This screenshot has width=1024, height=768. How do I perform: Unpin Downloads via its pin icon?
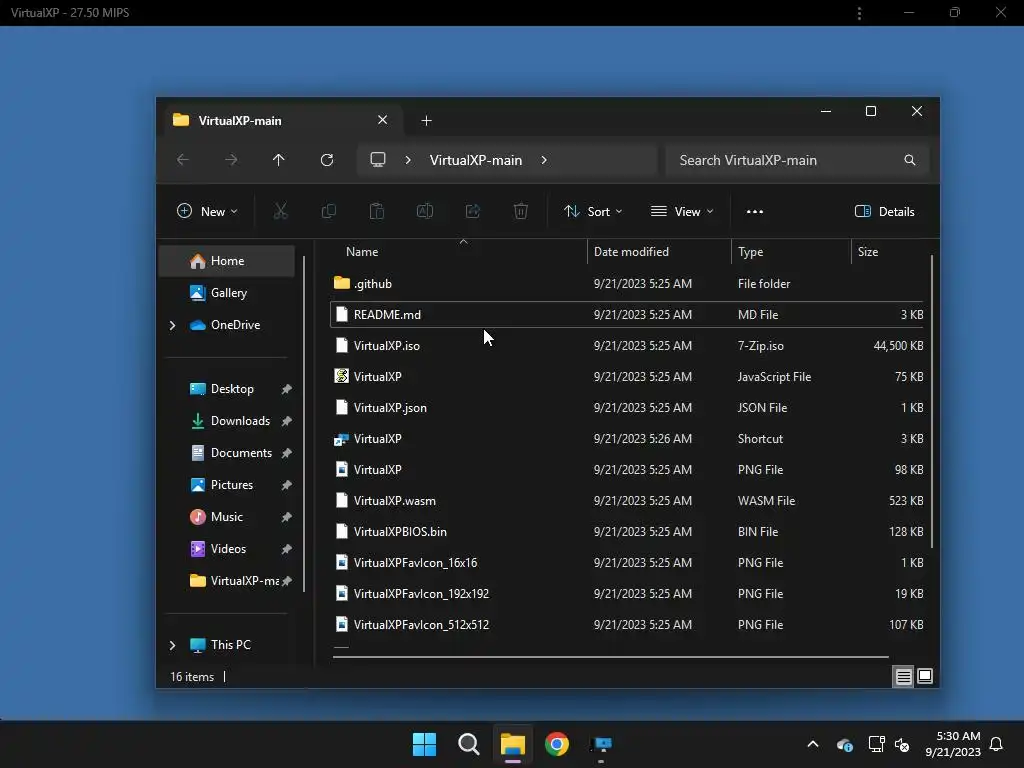286,421
